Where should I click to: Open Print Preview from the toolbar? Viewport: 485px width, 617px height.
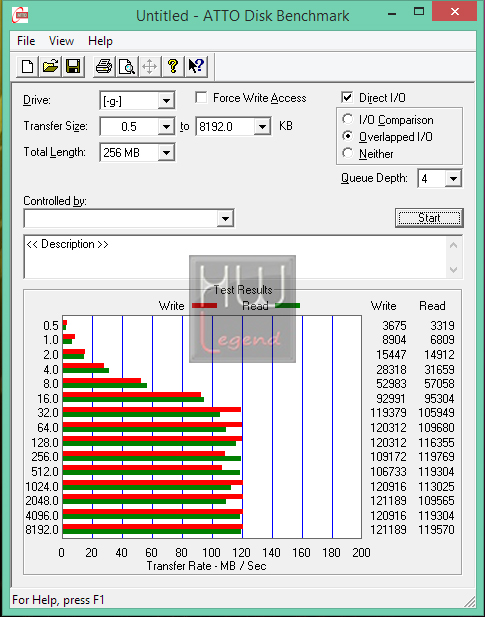point(127,66)
